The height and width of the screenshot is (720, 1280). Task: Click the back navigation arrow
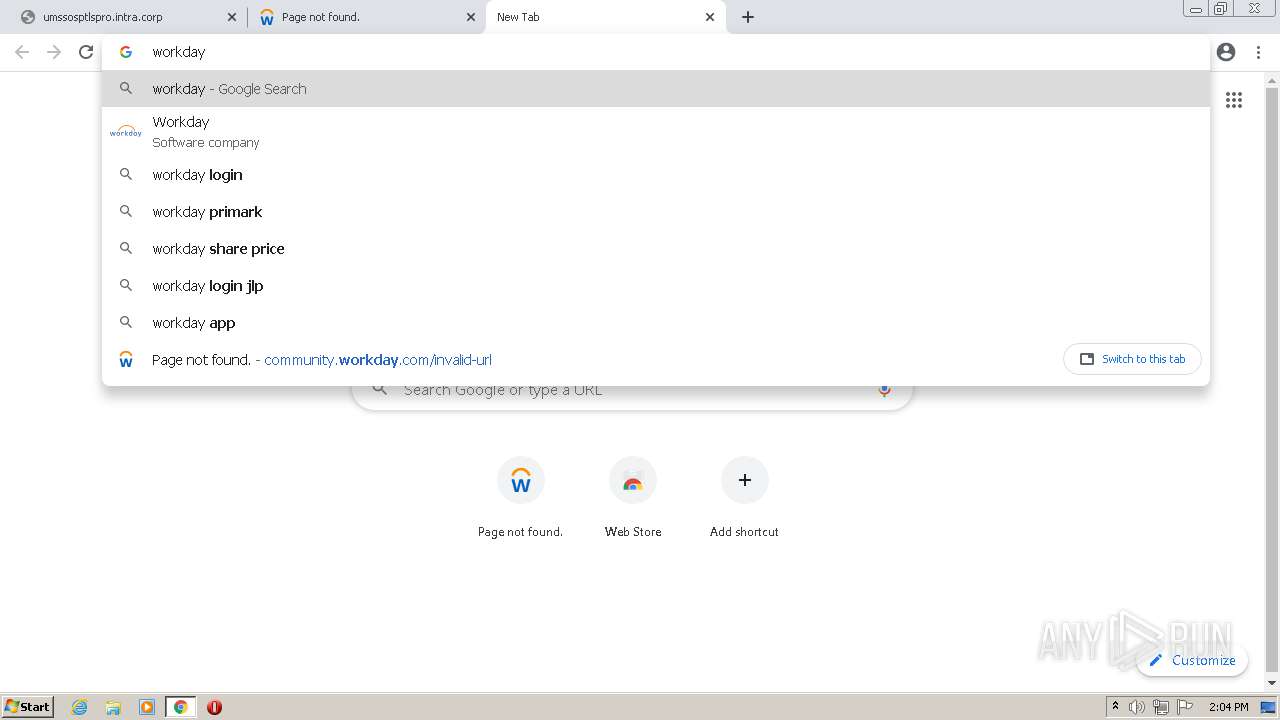click(x=22, y=52)
